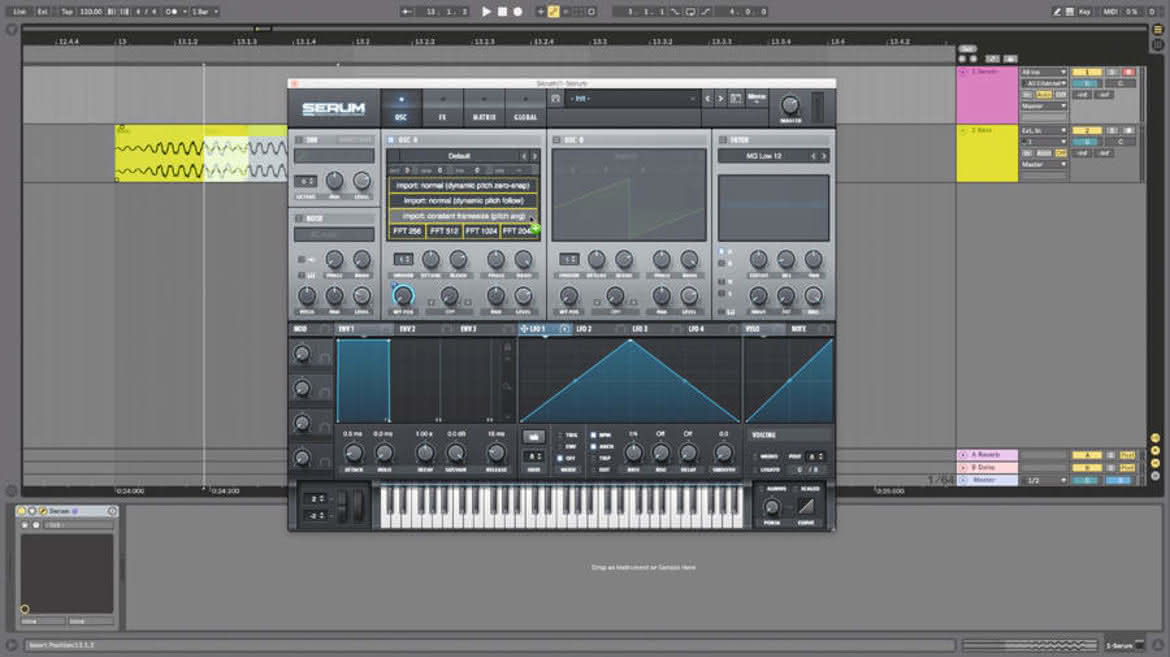Toggle LFO BPM sync checkbox
The height and width of the screenshot is (657, 1170).
coord(593,435)
